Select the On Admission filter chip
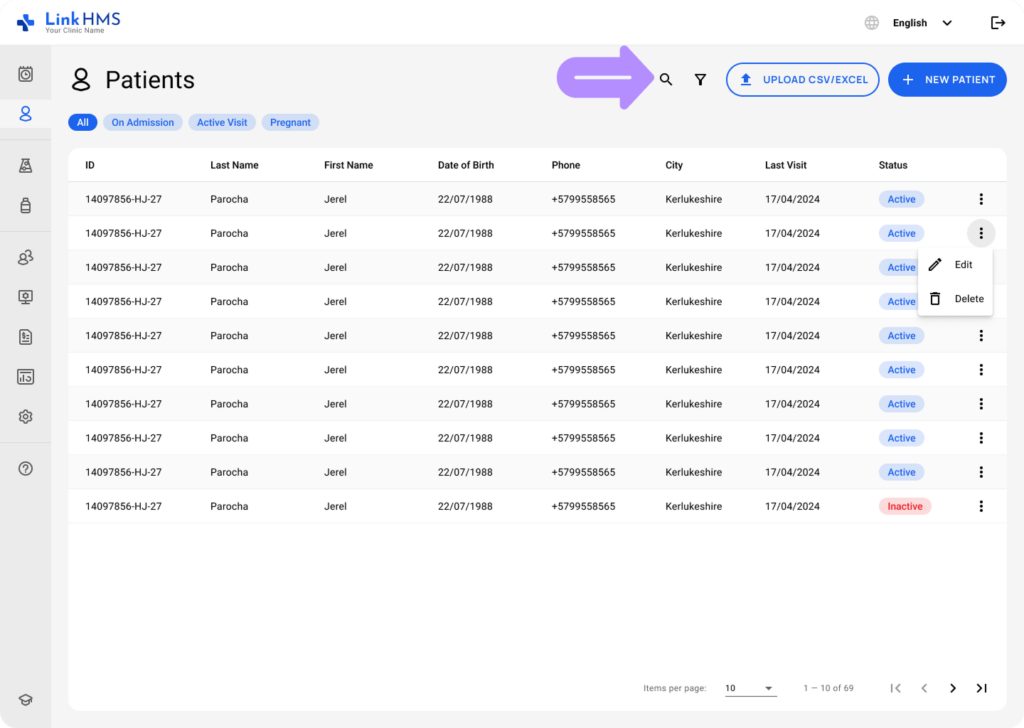1024x728 pixels. point(142,122)
